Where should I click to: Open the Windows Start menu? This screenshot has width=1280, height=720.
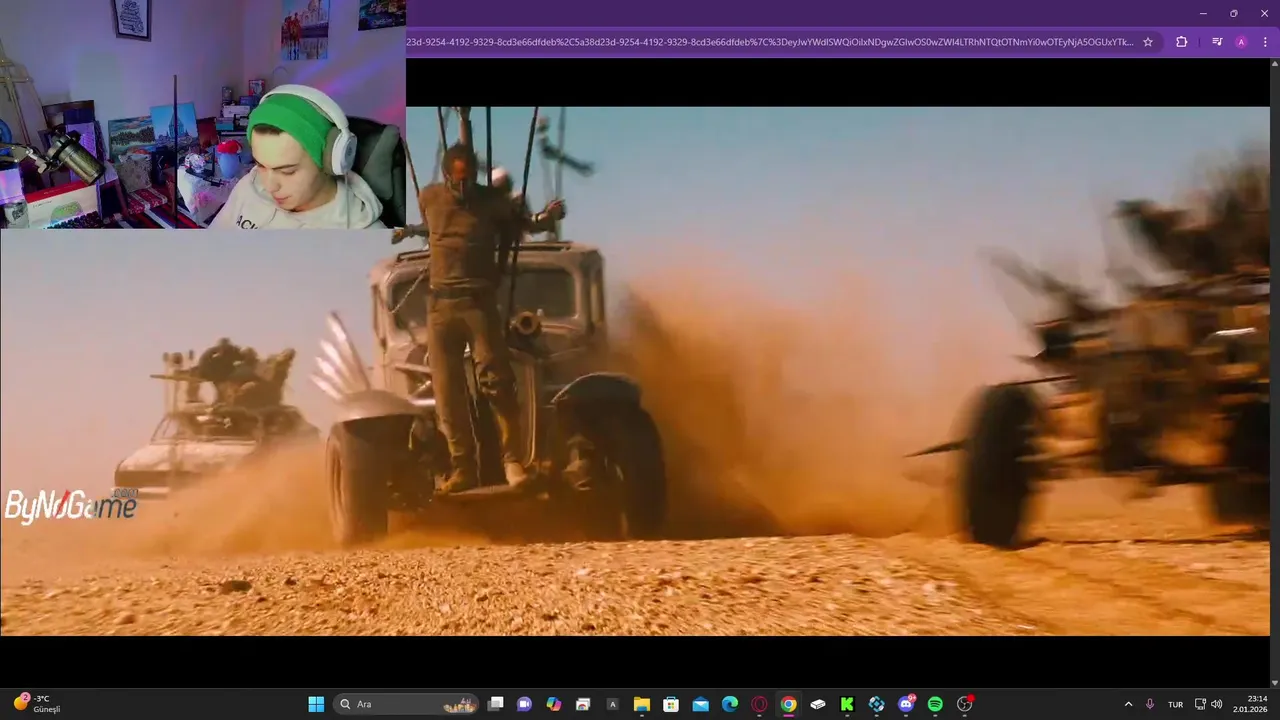(316, 704)
